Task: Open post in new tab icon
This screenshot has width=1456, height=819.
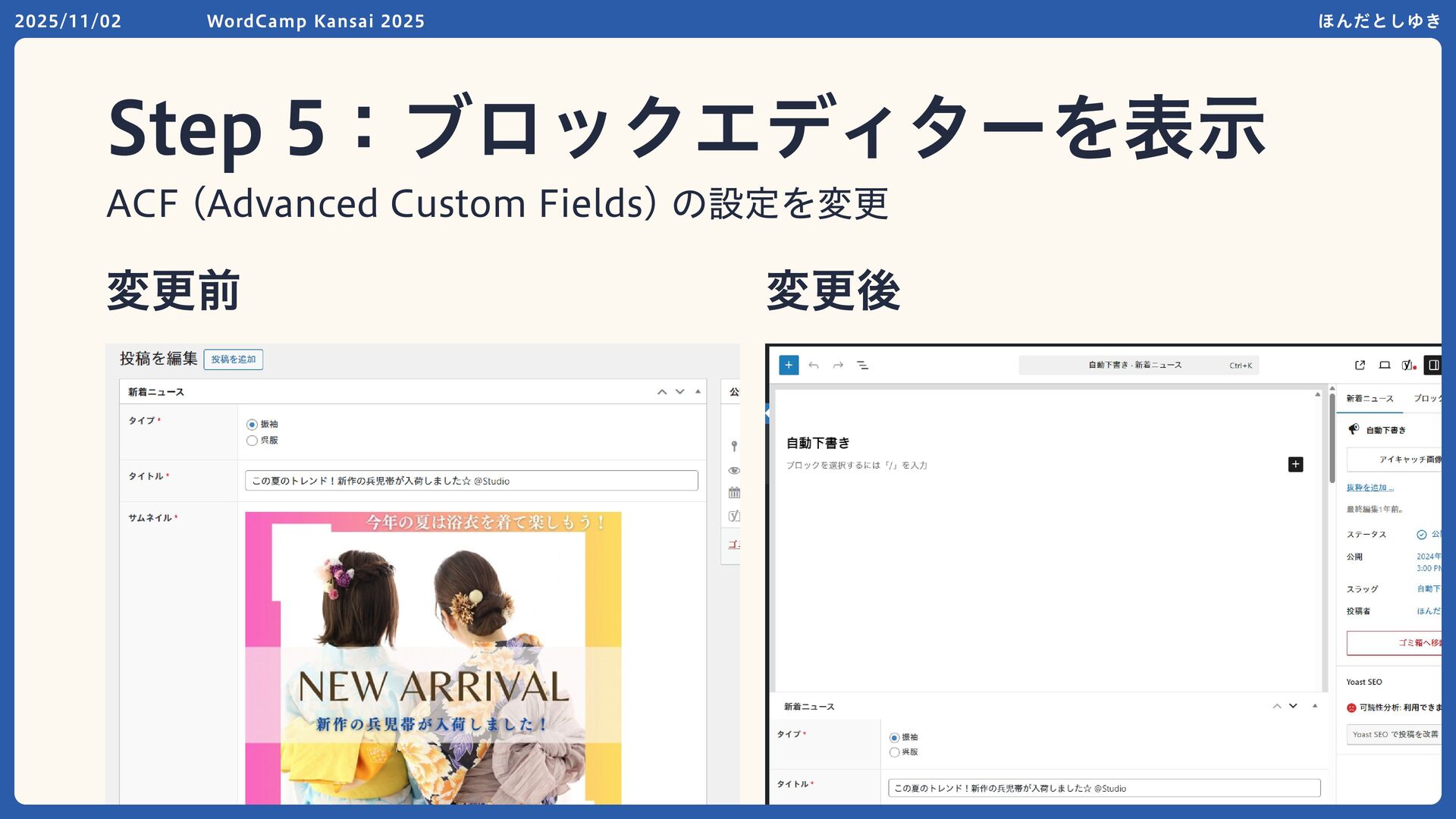Action: pyautogui.click(x=1360, y=366)
